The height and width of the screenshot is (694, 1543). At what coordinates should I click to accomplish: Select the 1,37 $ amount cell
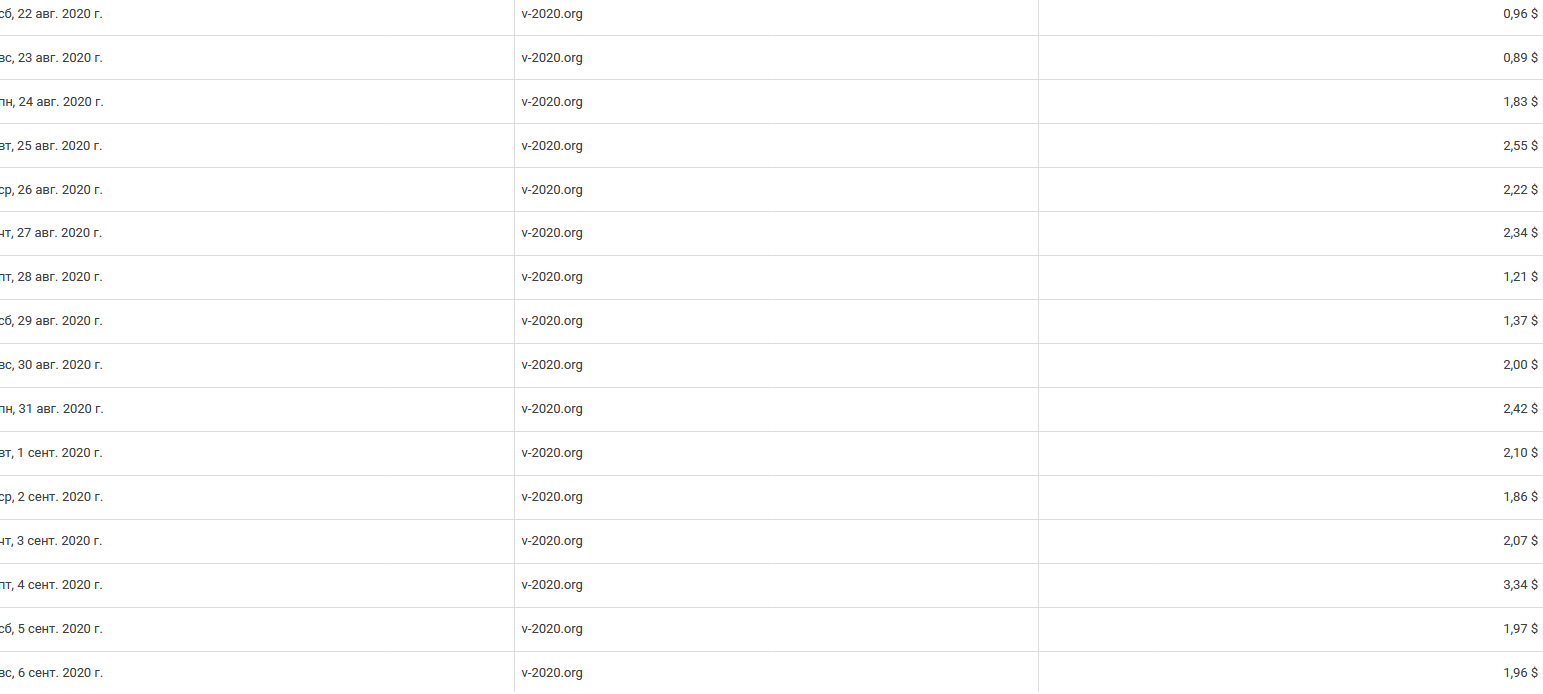pyautogui.click(x=1520, y=321)
